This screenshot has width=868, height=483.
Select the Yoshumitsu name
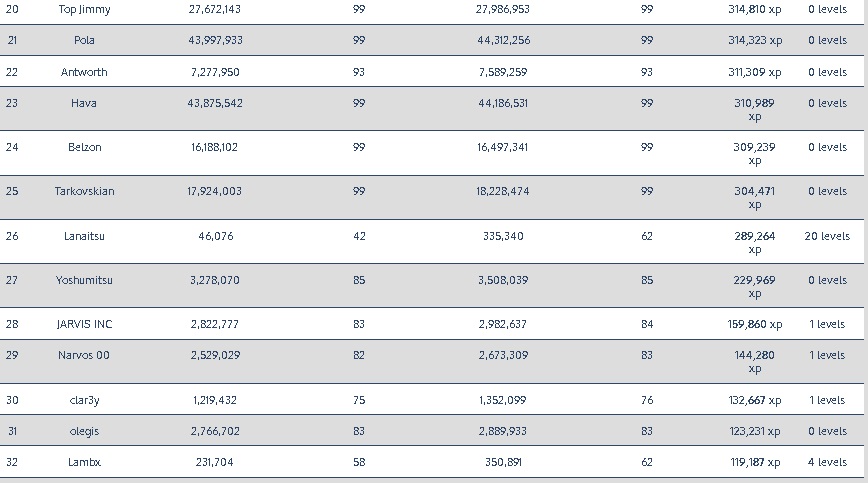tap(84, 280)
